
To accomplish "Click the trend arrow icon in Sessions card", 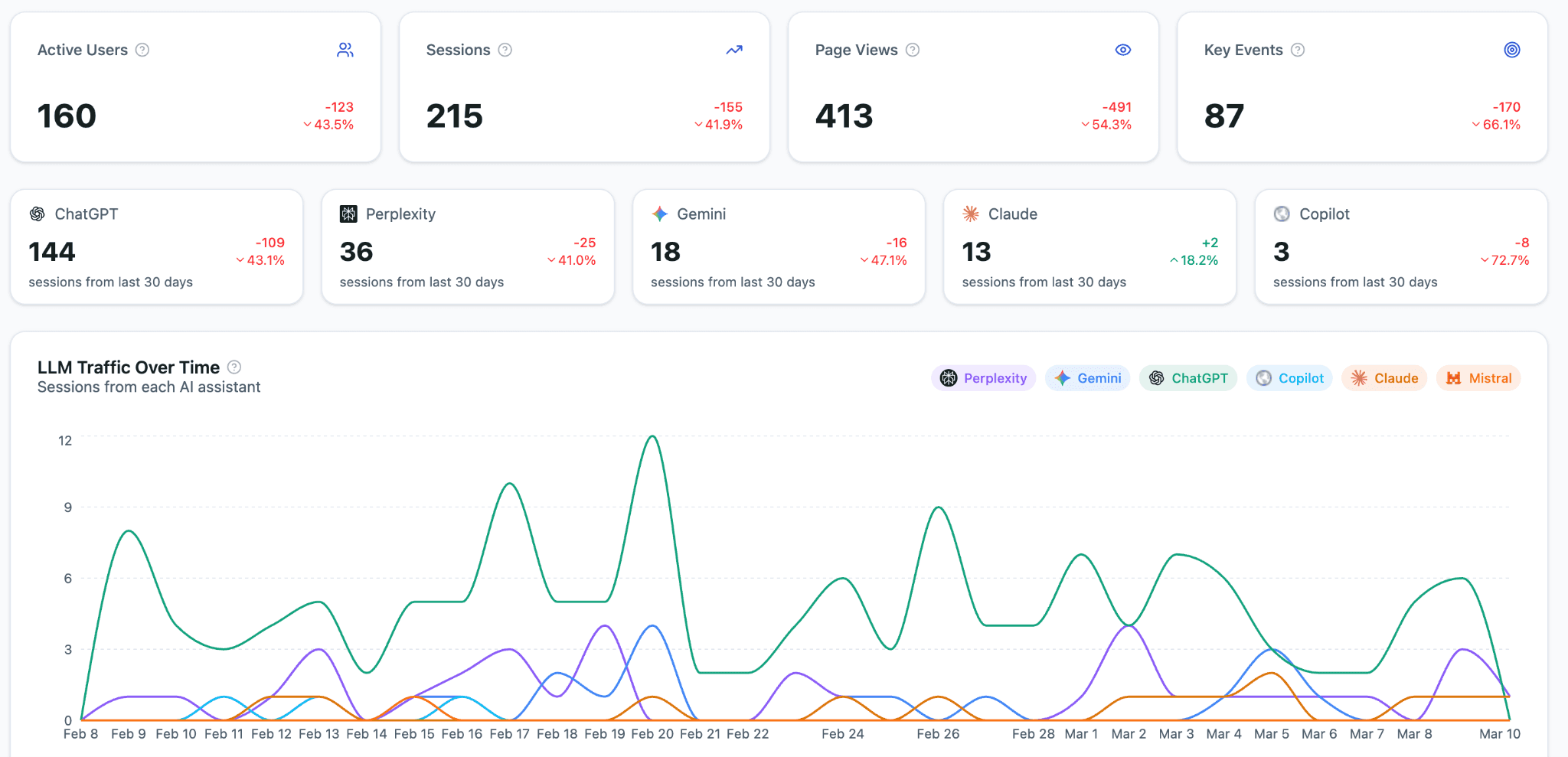I will tap(734, 50).
